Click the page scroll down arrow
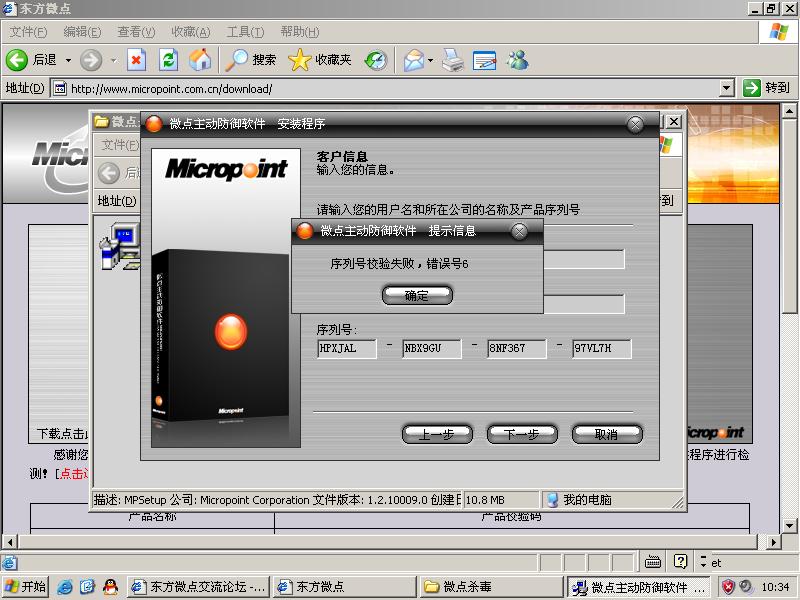The height and width of the screenshot is (600, 800). pos(789,526)
